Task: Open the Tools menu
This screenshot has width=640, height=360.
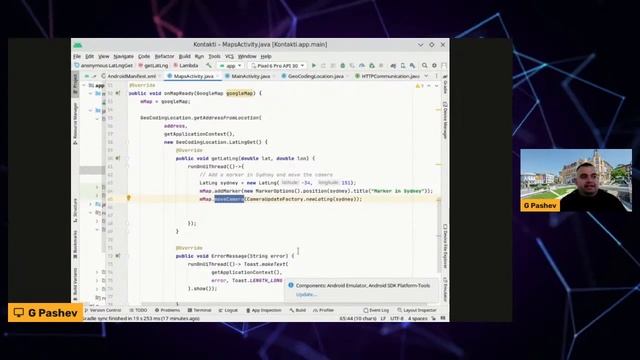Action: point(214,56)
